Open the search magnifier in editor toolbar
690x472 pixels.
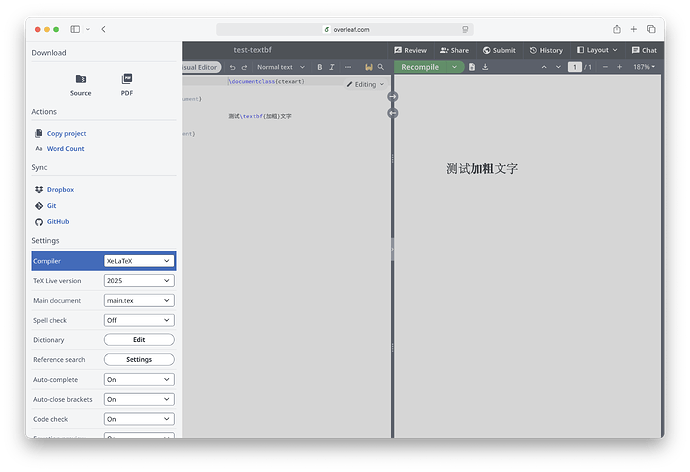tap(381, 67)
